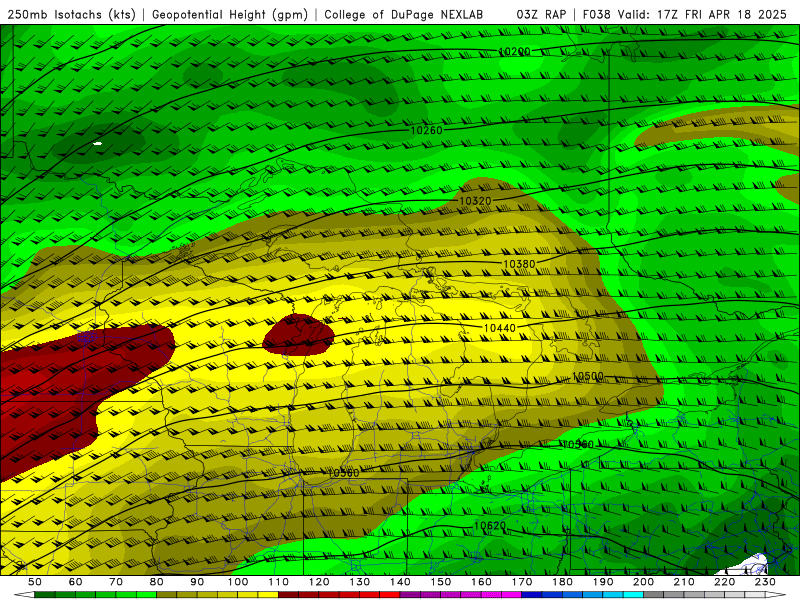The image size is (800, 600).
Task: Click the 160 knot legend value
Action: coord(481,582)
